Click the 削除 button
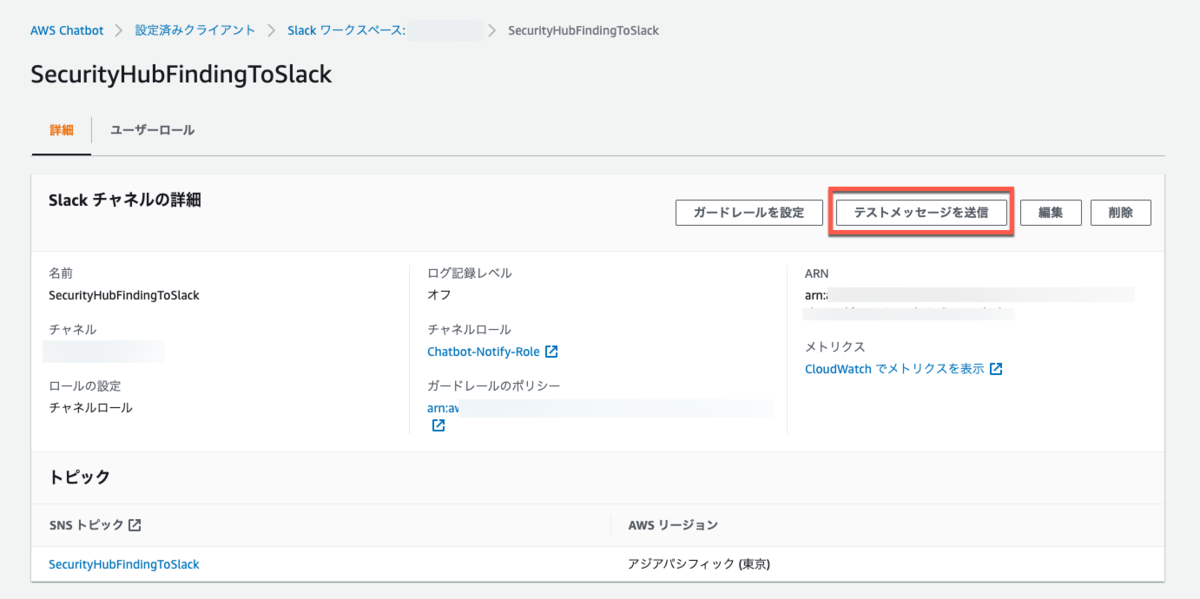1200x599 pixels. (x=1120, y=213)
